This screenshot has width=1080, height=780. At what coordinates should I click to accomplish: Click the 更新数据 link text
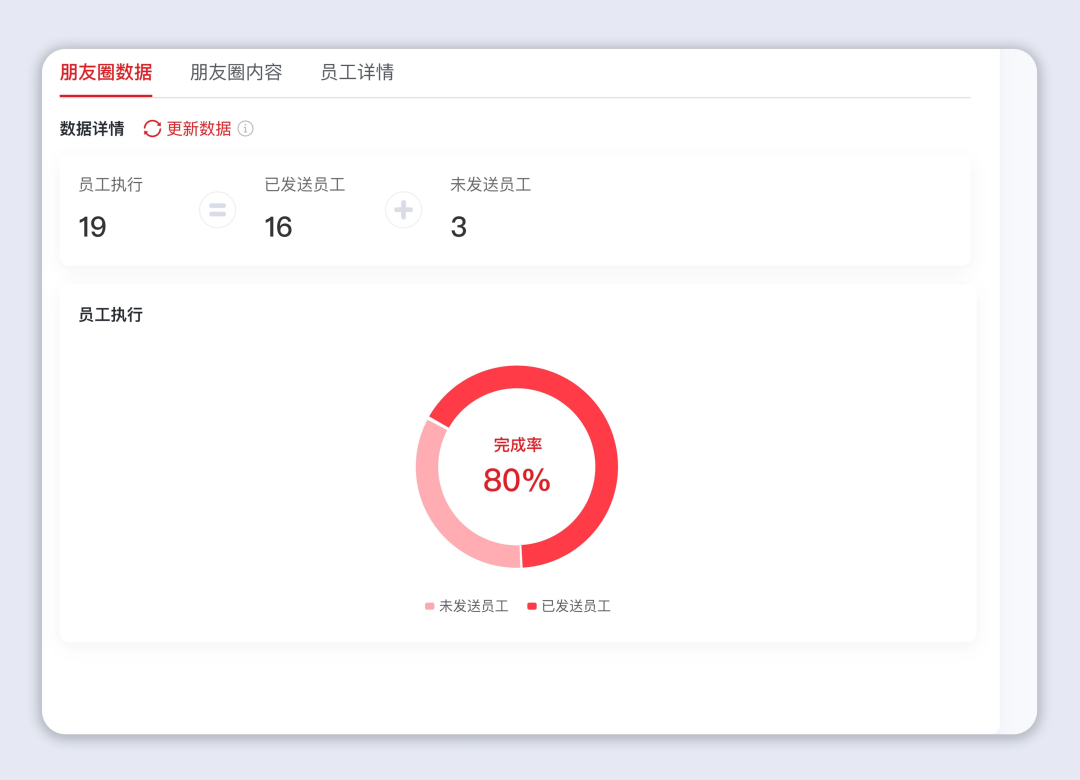199,129
